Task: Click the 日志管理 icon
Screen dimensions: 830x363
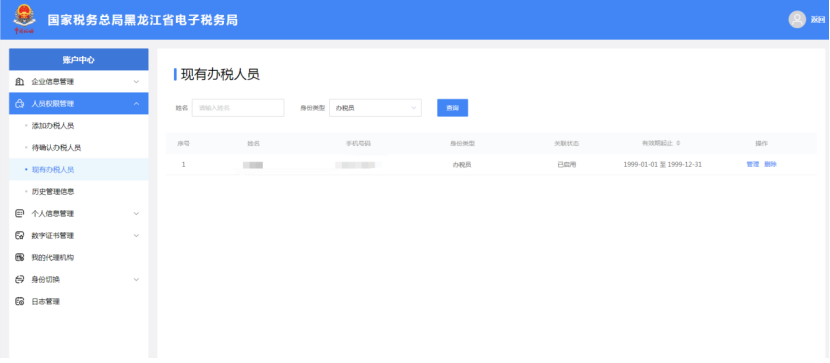Action: [x=20, y=302]
